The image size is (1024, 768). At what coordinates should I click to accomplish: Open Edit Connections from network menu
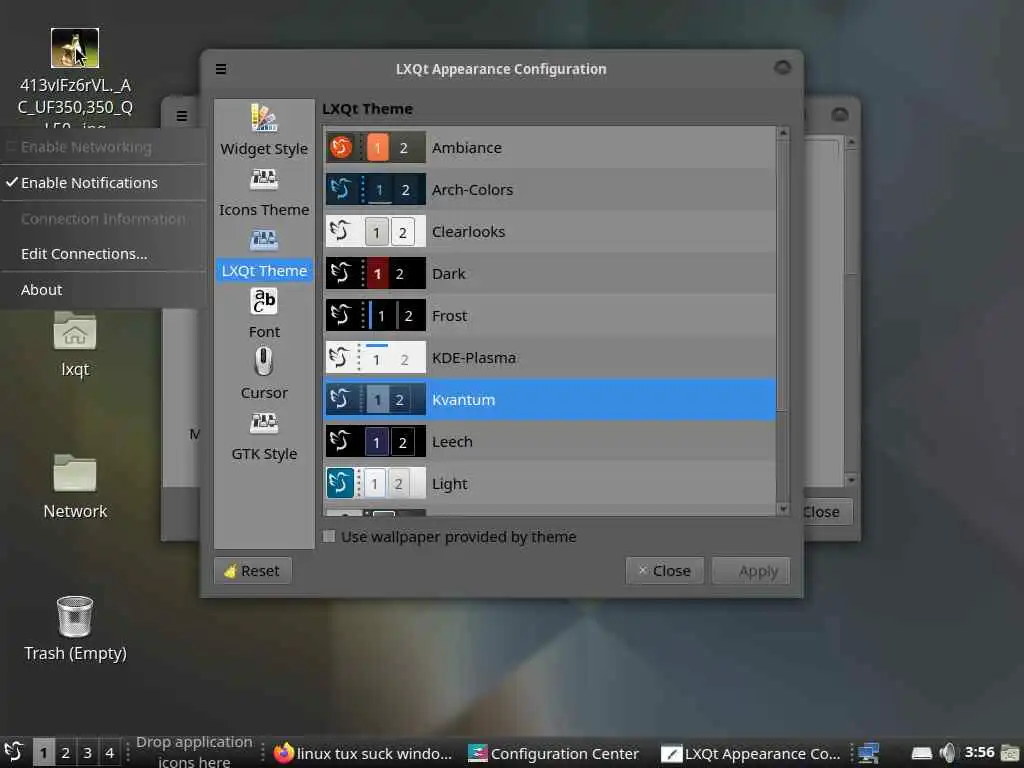(x=103, y=254)
